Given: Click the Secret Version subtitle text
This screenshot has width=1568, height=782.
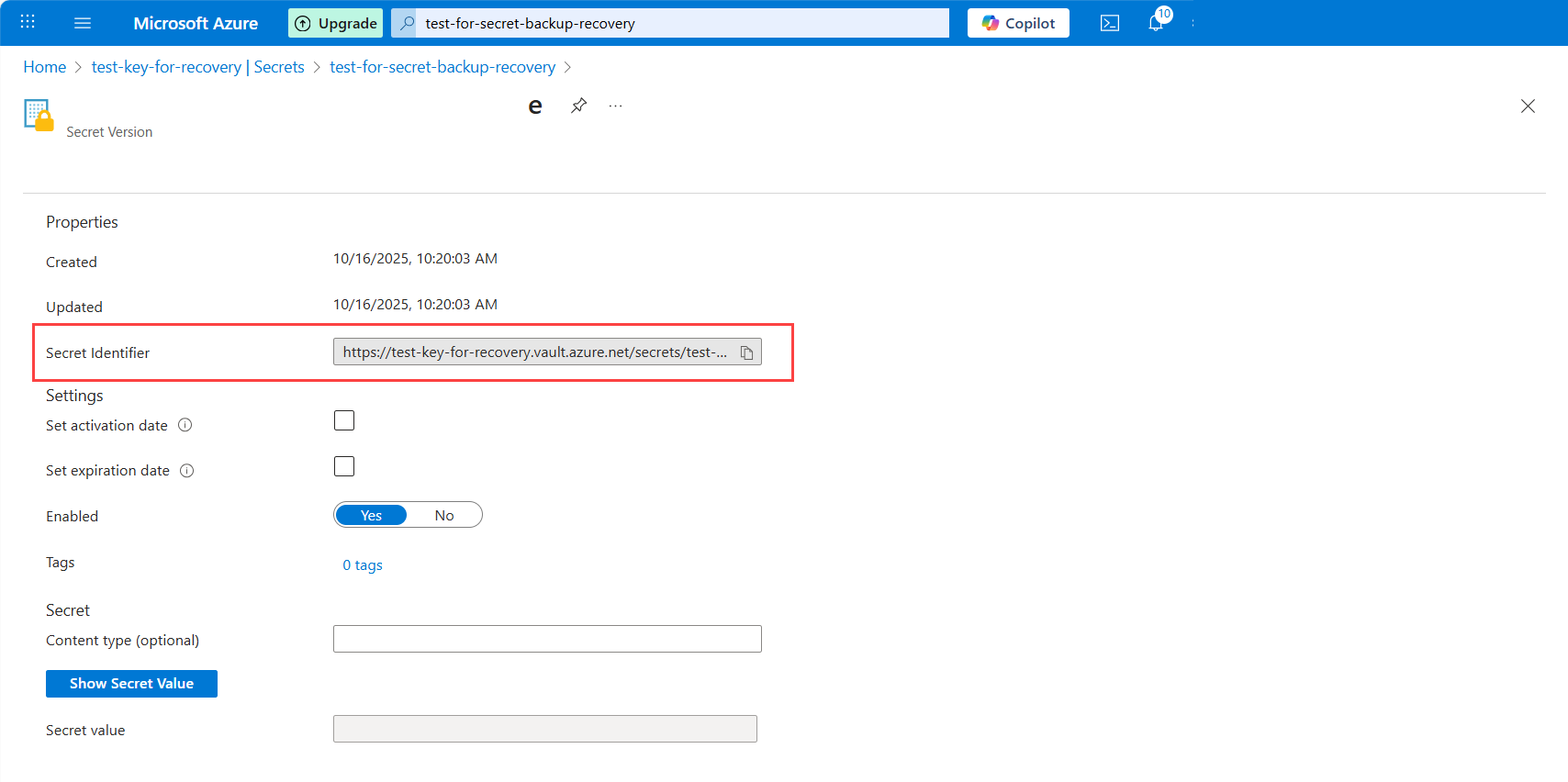Looking at the screenshot, I should point(109,132).
